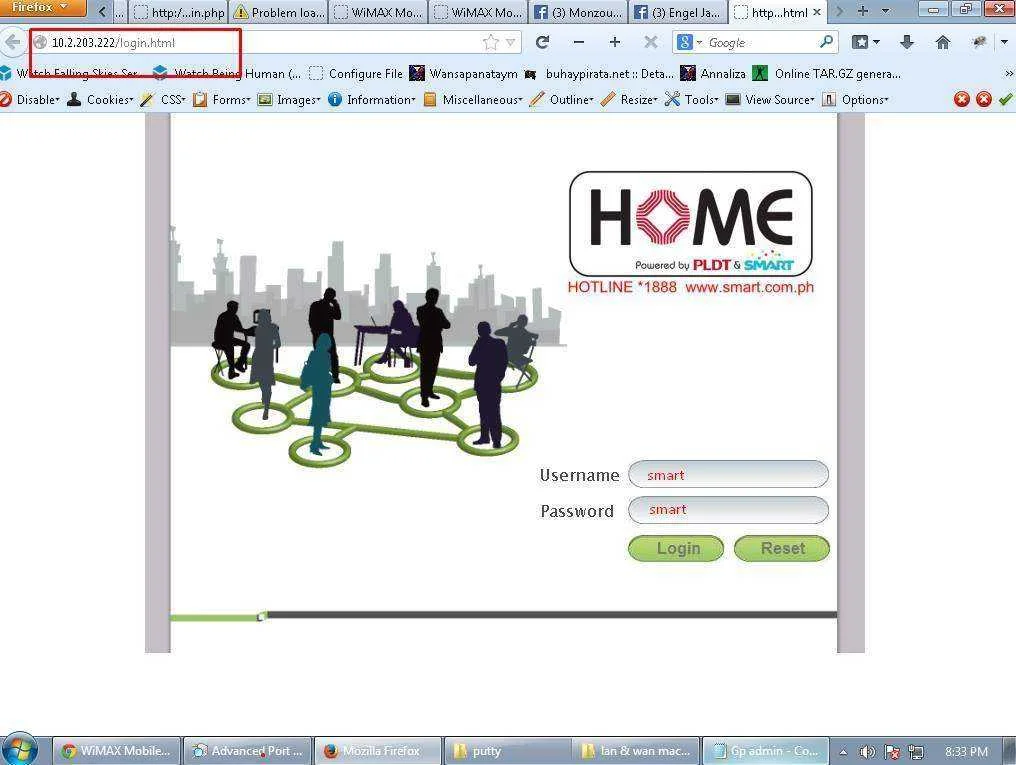
Task: Open the lan & wan mac taskbar item
Action: click(x=637, y=751)
